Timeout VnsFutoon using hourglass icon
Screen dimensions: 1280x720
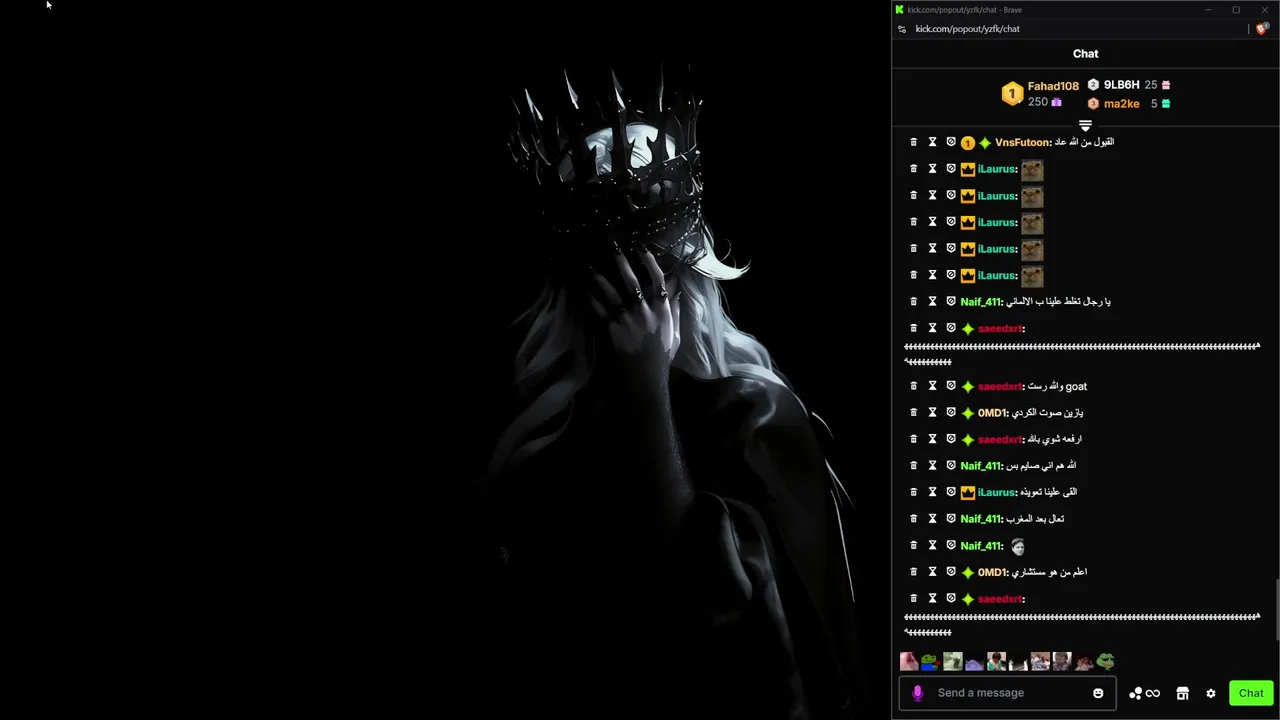(x=932, y=143)
